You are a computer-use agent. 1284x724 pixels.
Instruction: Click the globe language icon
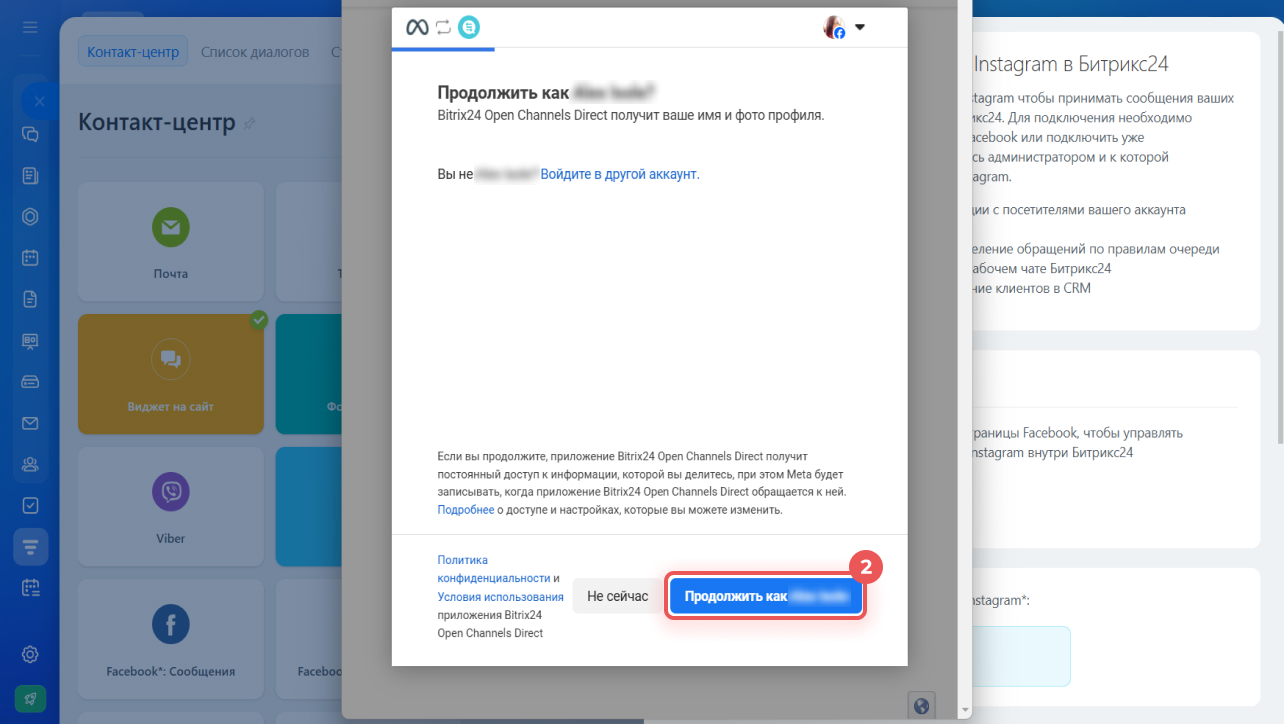[922, 705]
